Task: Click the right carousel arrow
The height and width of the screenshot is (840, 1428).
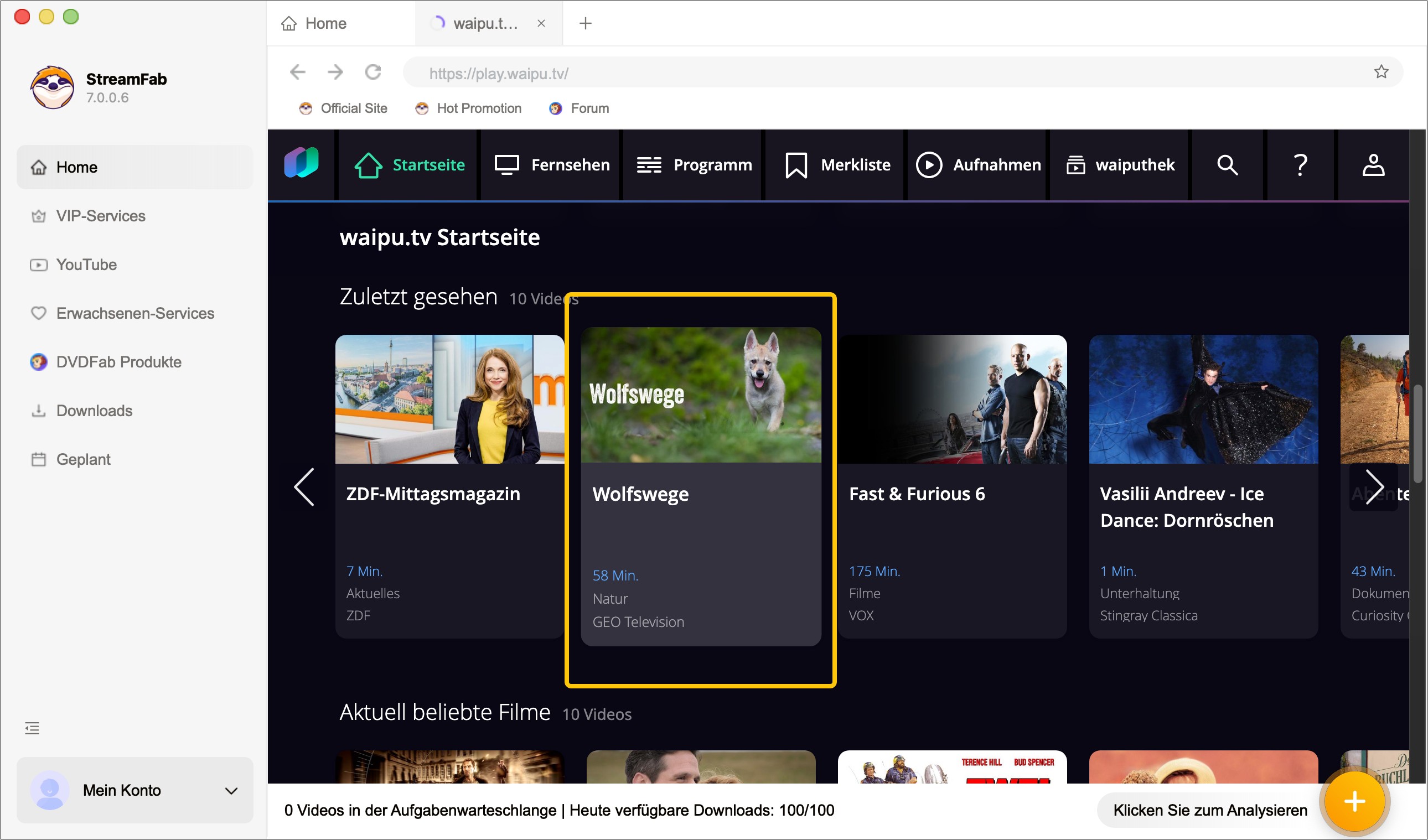Action: tap(1376, 486)
